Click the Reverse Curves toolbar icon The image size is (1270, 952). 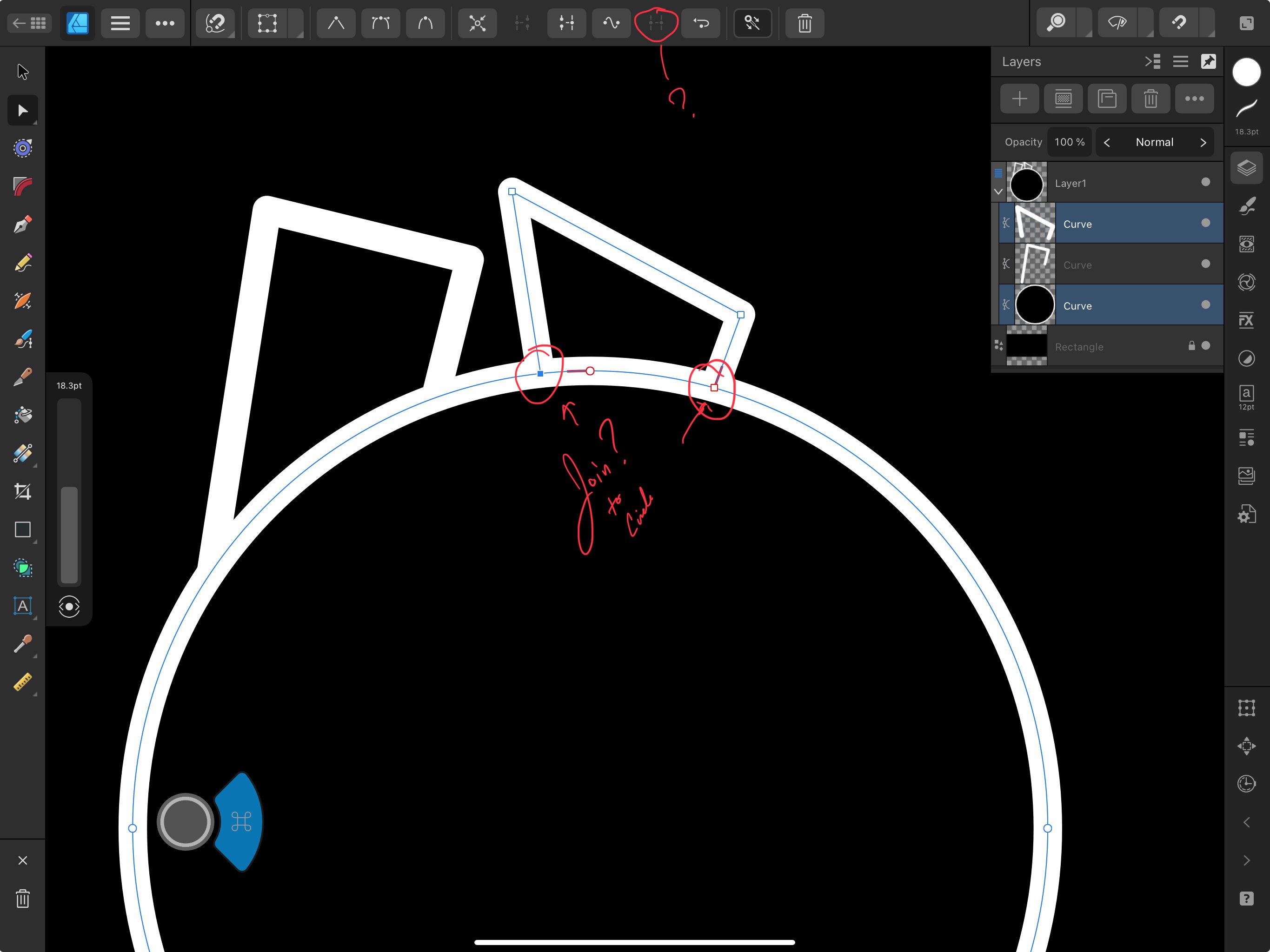pos(700,23)
